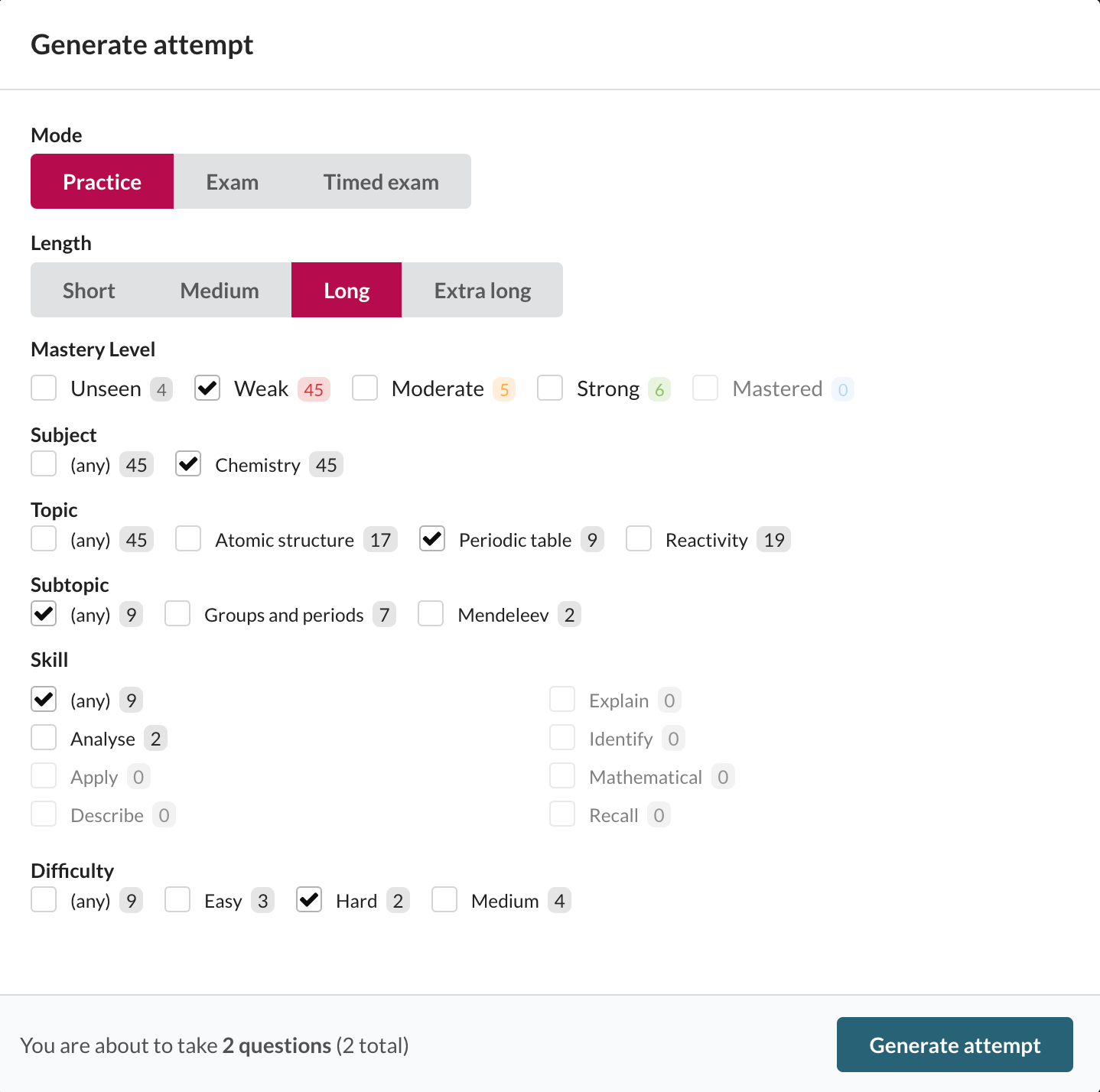Enable the Mendeleev subtopic checkbox

[431, 614]
